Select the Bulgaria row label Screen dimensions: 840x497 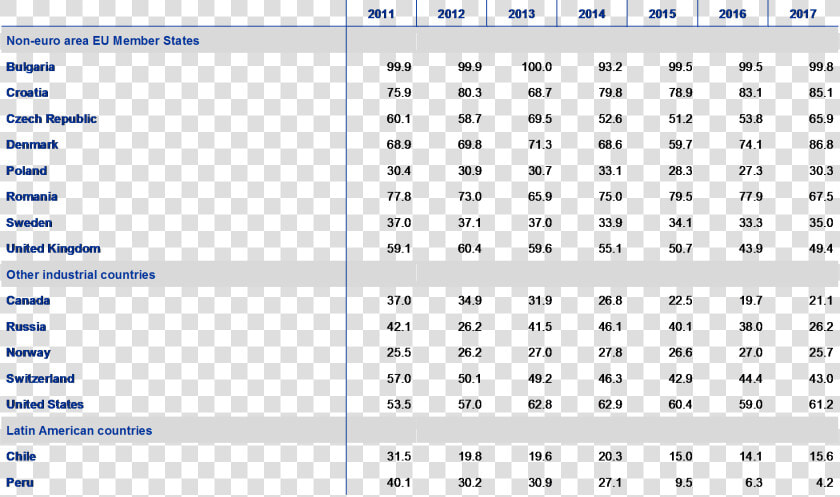click(31, 67)
